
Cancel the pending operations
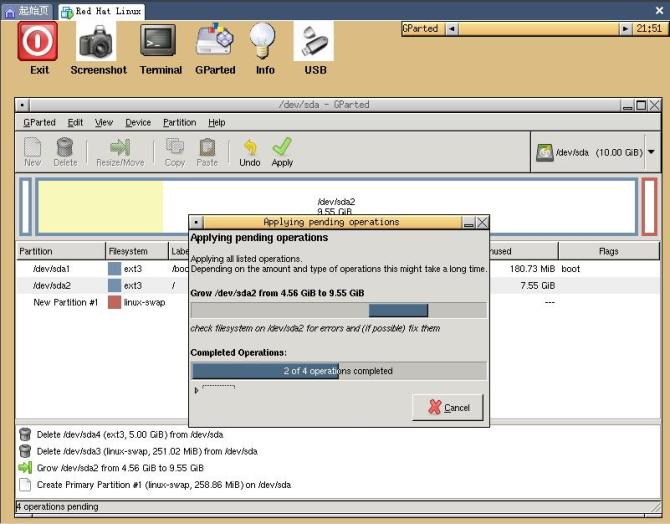448,407
